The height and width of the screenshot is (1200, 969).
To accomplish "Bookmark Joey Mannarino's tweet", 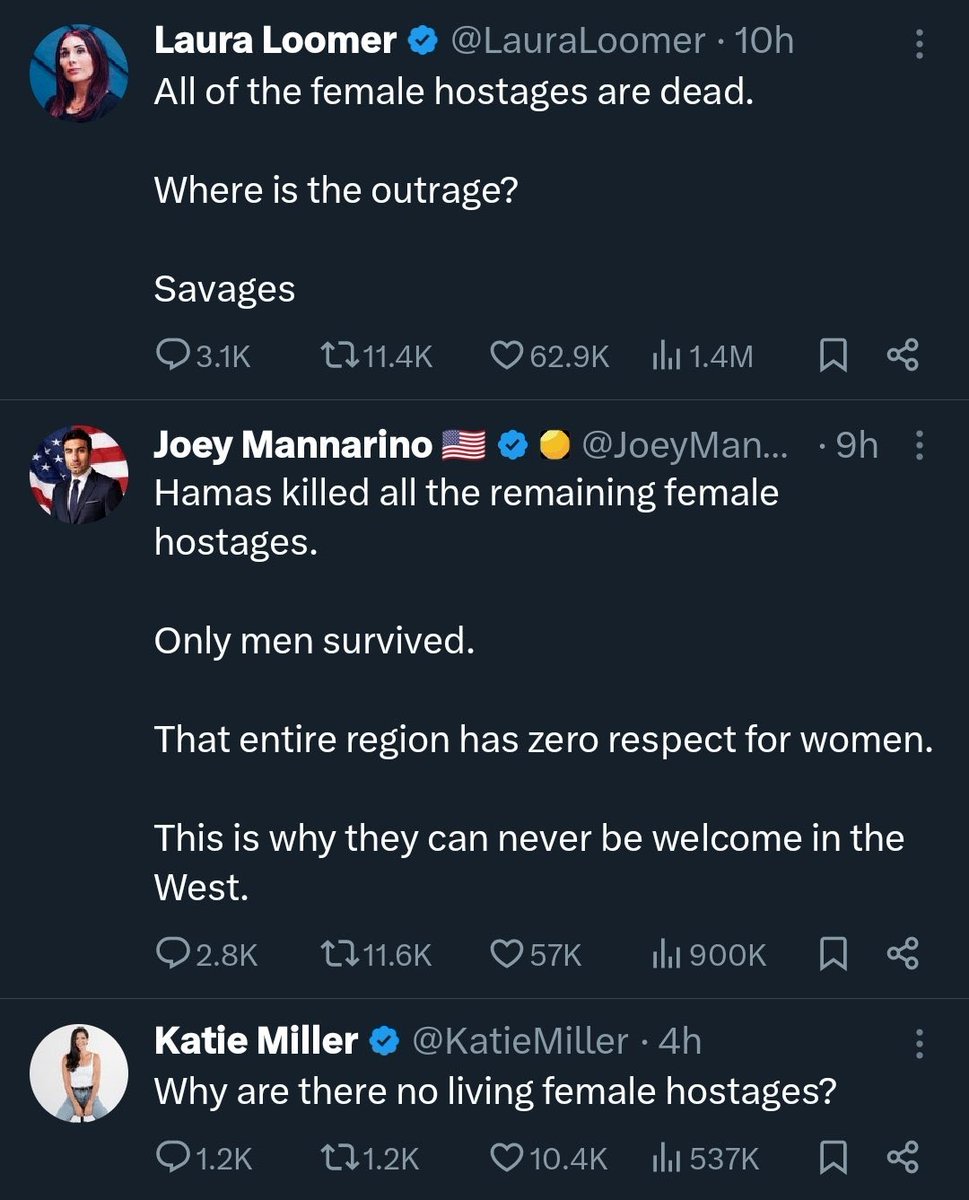I will 832,954.
